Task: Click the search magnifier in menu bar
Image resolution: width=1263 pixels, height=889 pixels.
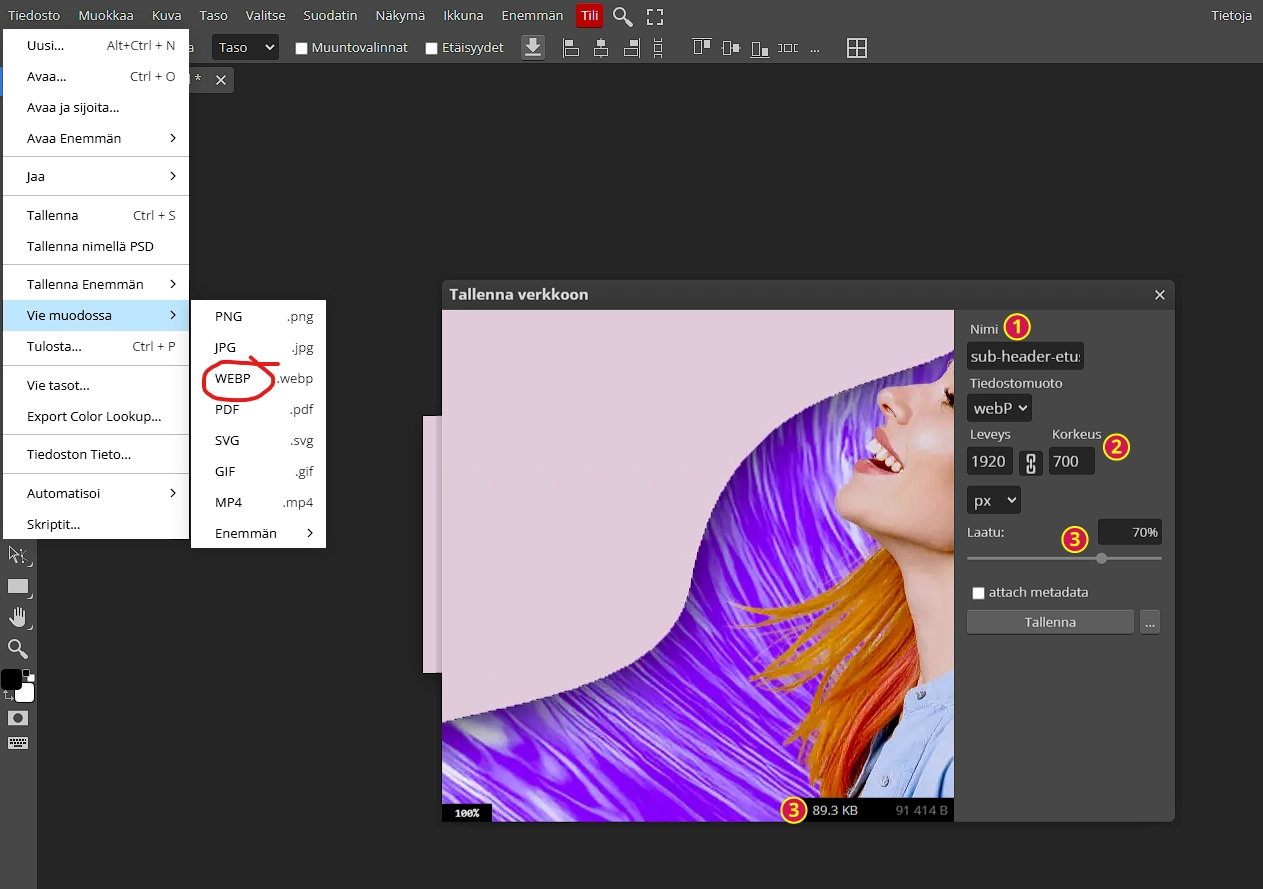Action: 623,16
